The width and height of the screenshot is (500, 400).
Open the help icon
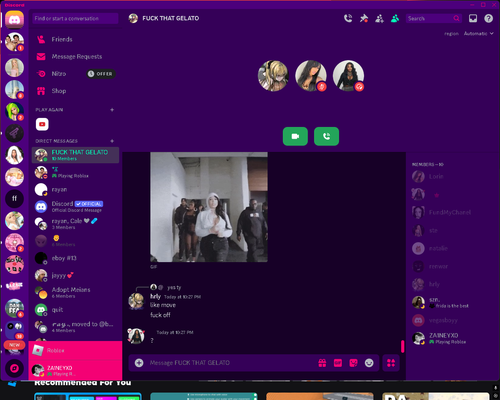488,18
